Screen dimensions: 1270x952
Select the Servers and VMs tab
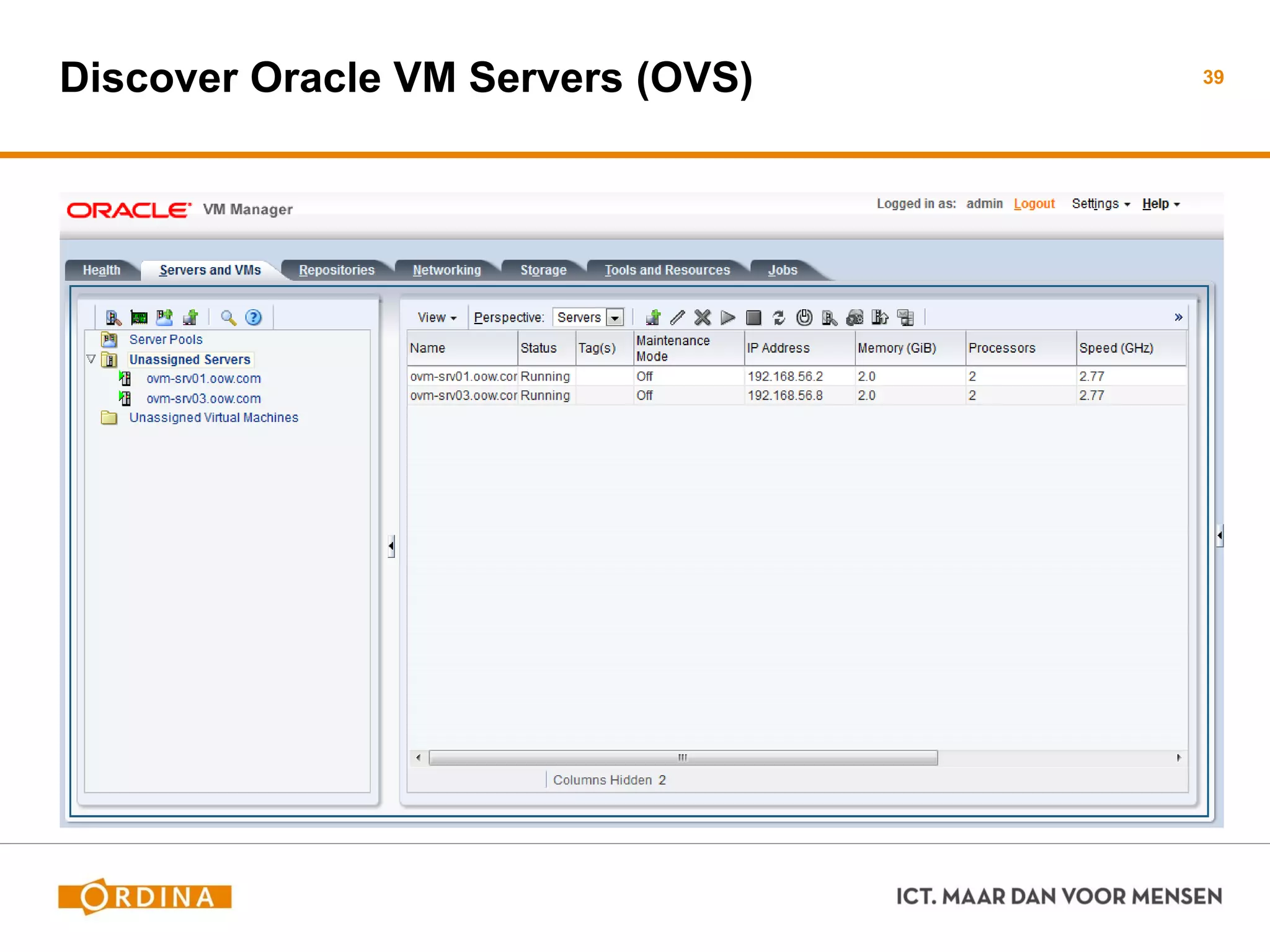(210, 270)
